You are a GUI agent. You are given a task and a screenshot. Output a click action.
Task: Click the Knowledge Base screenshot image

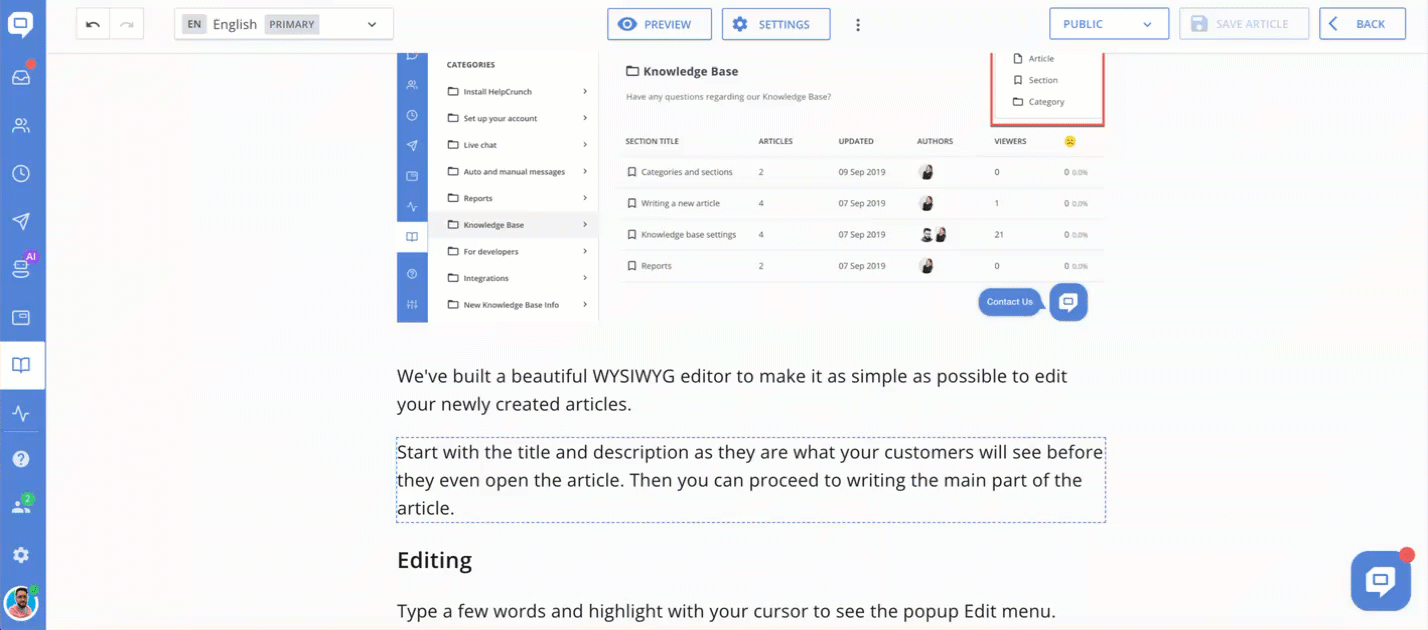pyautogui.click(x=751, y=187)
